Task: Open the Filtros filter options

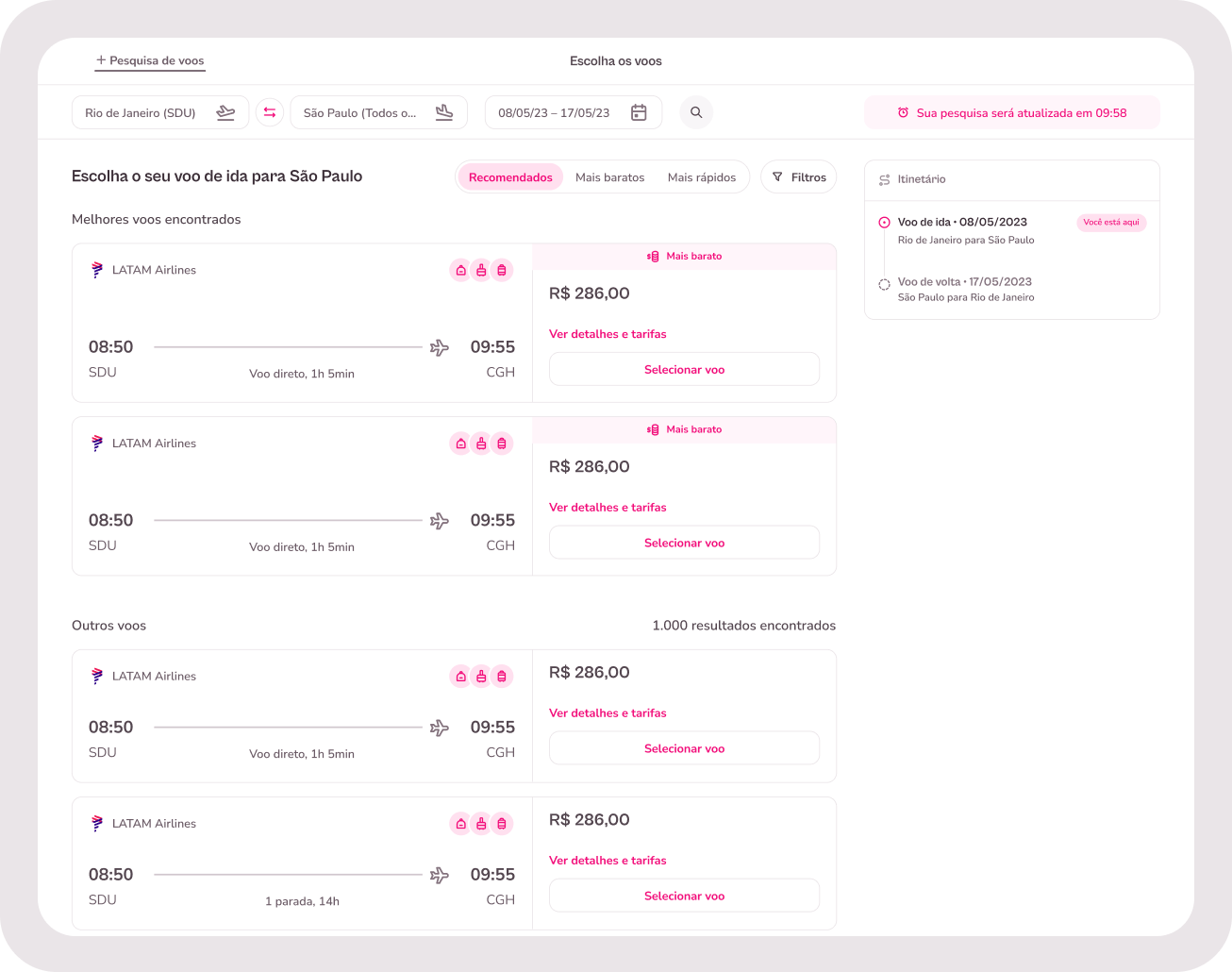Action: 799,176
